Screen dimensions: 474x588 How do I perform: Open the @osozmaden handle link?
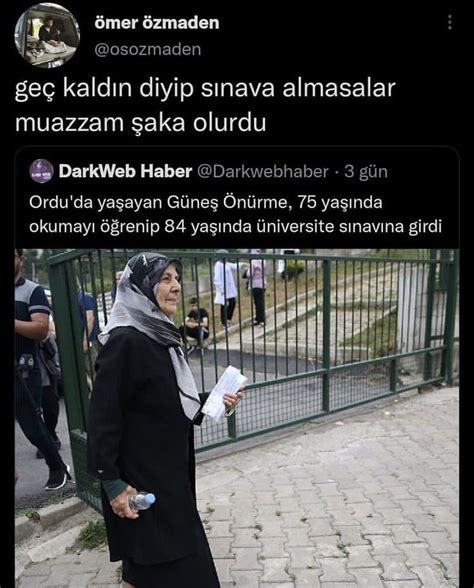147,50
